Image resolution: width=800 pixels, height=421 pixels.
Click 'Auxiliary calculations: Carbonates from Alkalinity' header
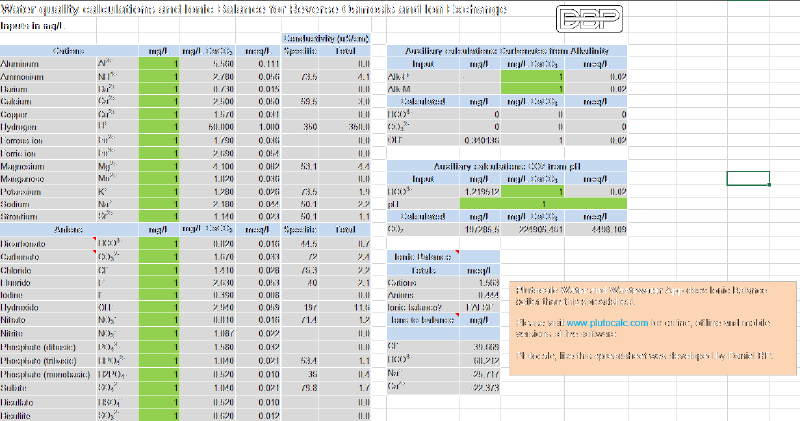tap(507, 51)
